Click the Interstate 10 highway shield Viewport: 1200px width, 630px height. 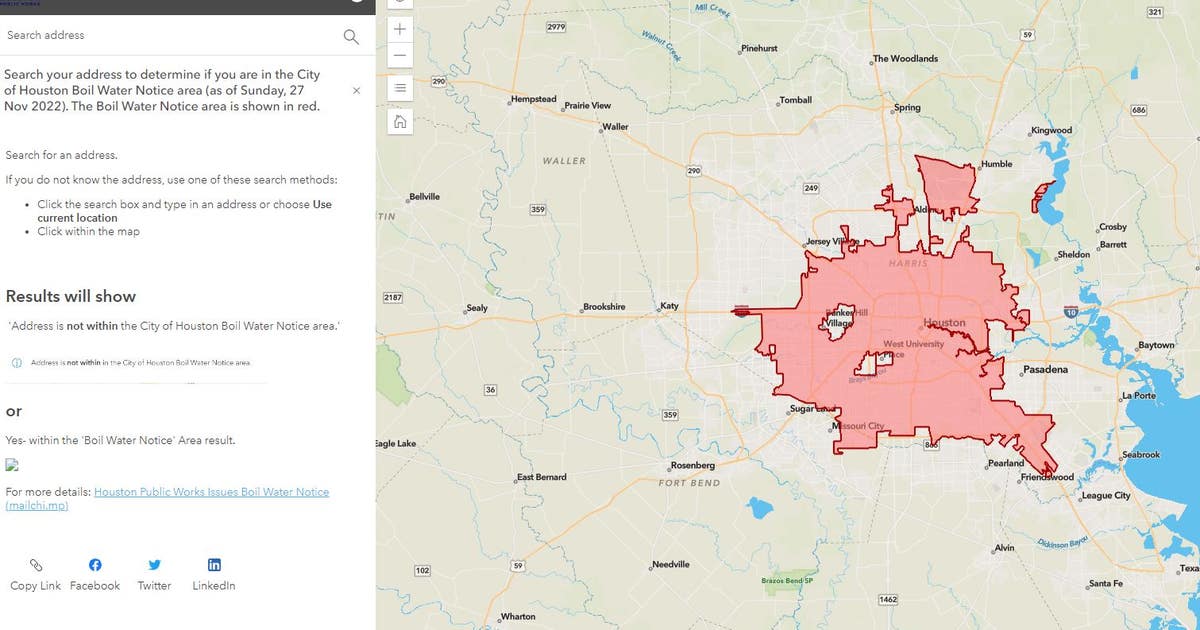coord(1071,313)
